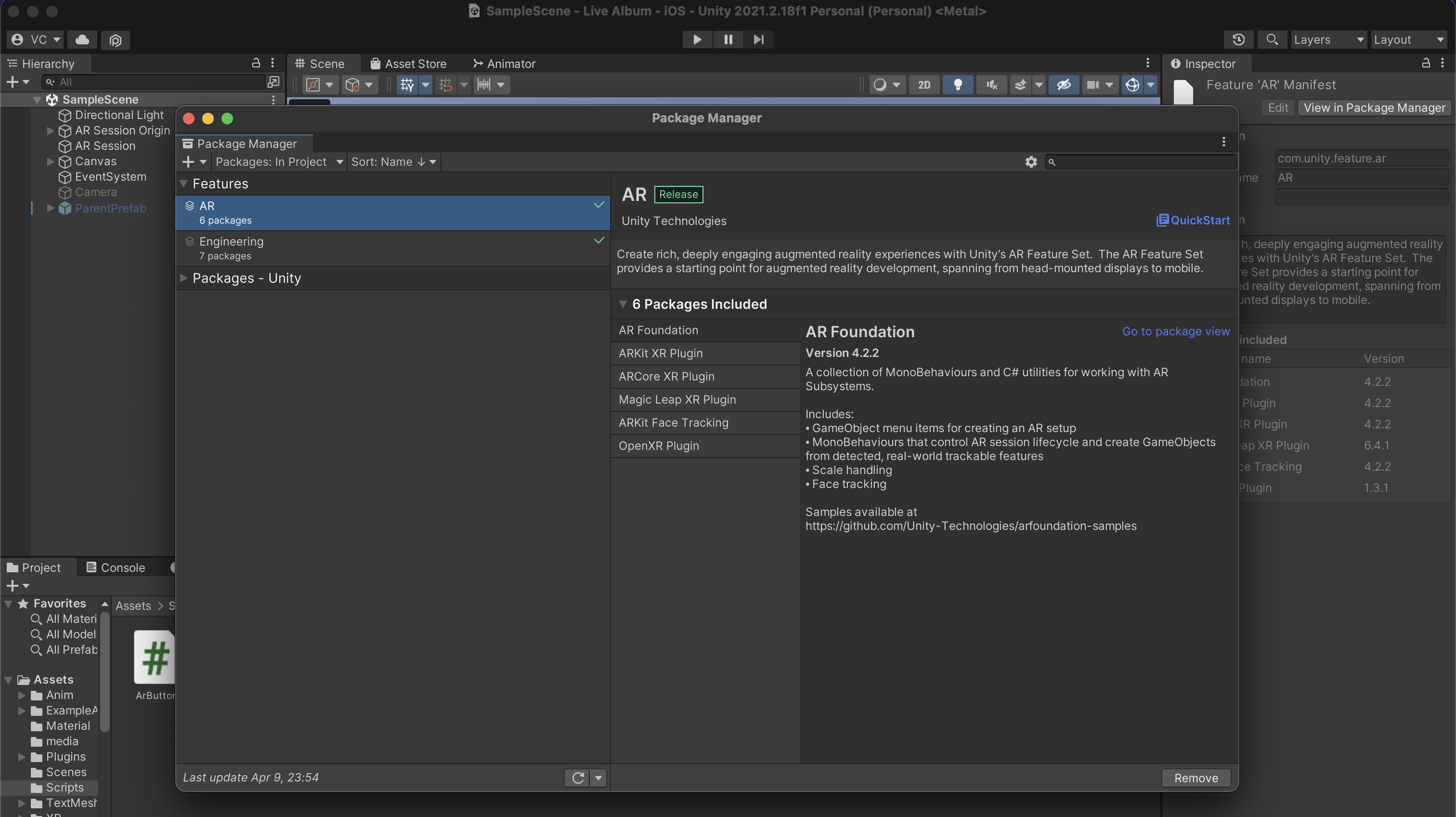Click the Remove button
This screenshot has height=817, width=1456.
tap(1196, 778)
